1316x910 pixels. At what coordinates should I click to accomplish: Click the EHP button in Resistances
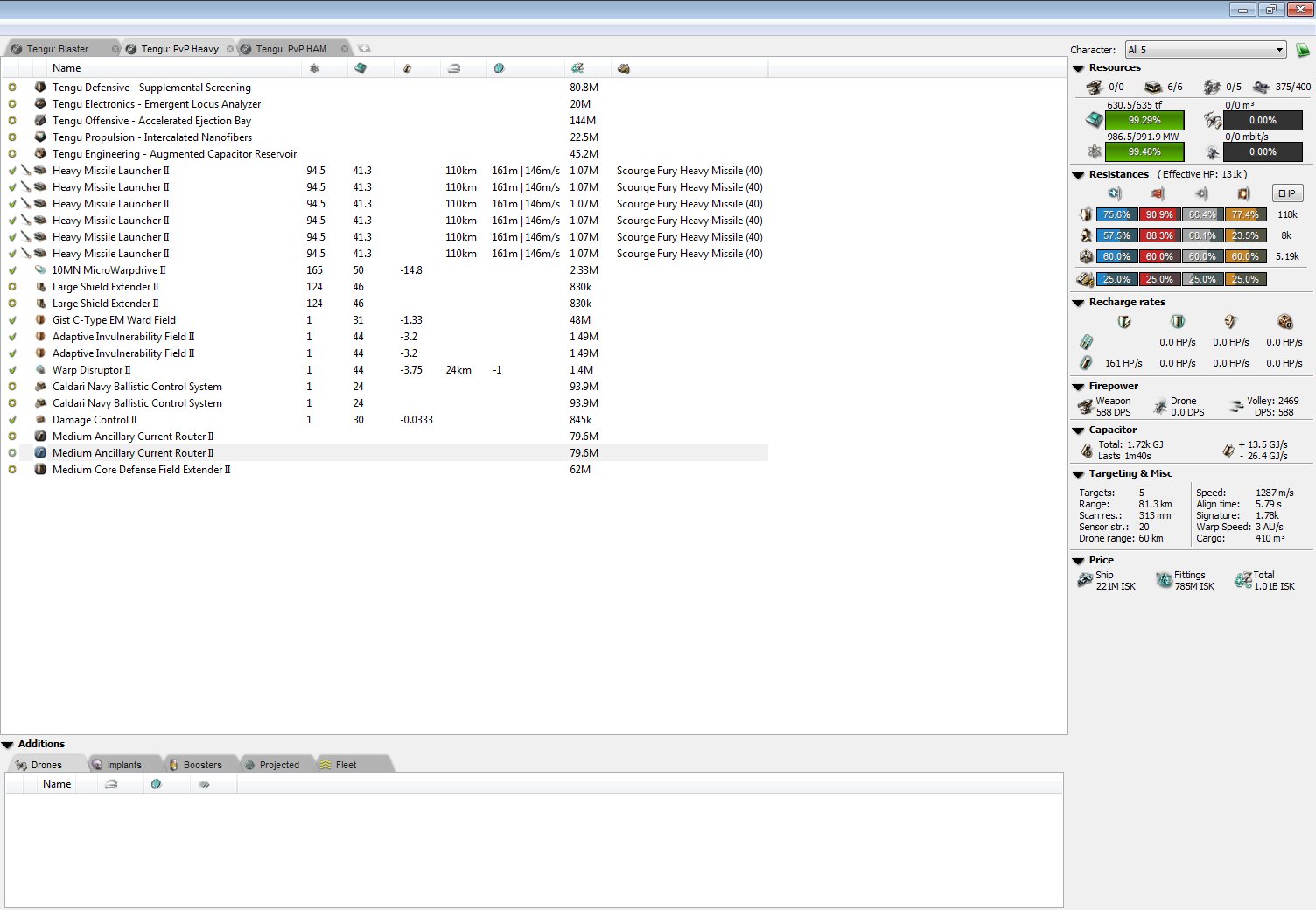[1286, 193]
